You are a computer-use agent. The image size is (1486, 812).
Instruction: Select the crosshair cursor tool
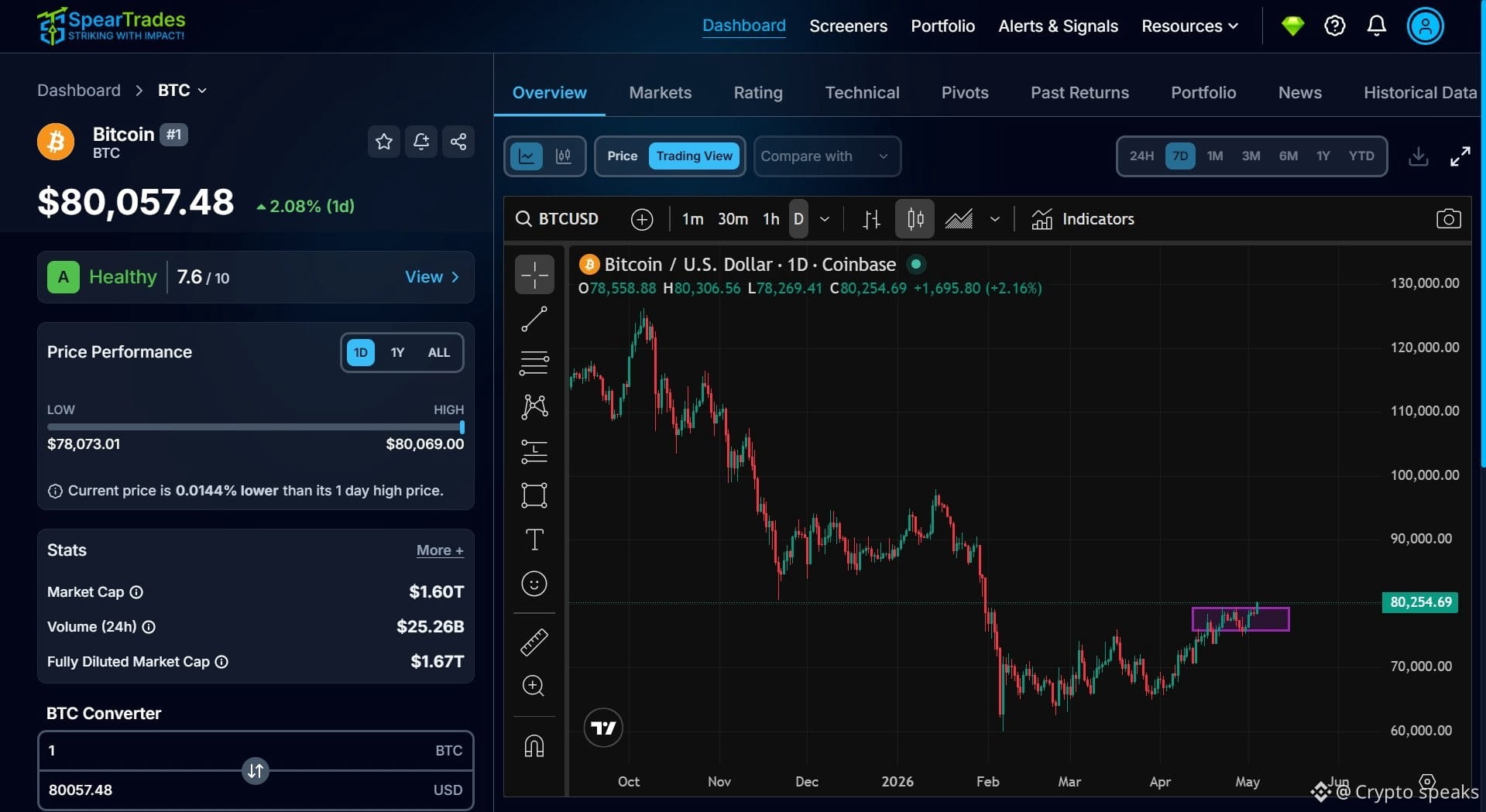[x=534, y=274]
